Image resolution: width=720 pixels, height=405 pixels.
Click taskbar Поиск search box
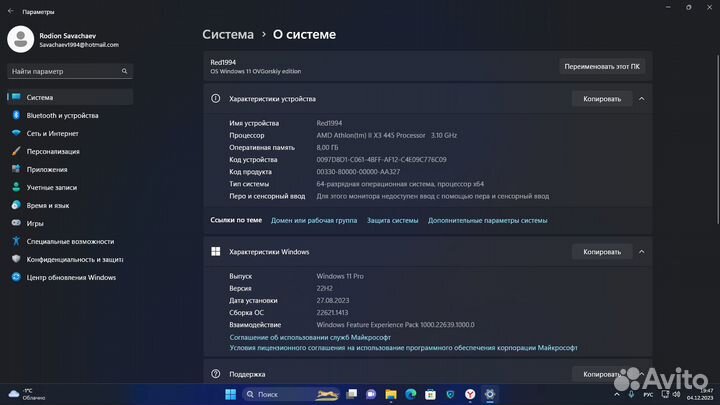pyautogui.click(x=290, y=394)
